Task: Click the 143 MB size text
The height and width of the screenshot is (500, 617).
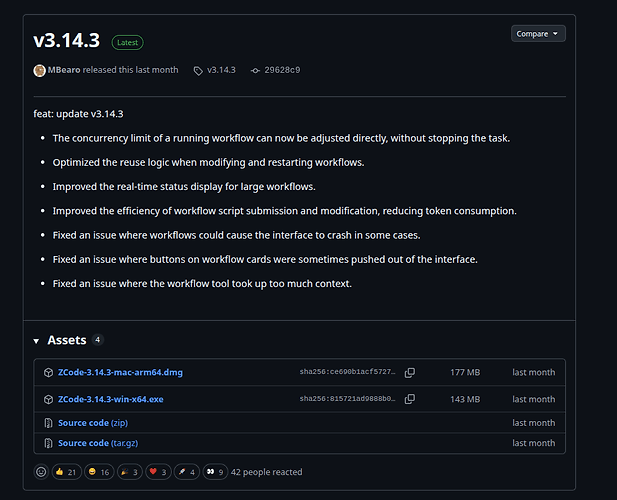Action: click(x=465, y=399)
